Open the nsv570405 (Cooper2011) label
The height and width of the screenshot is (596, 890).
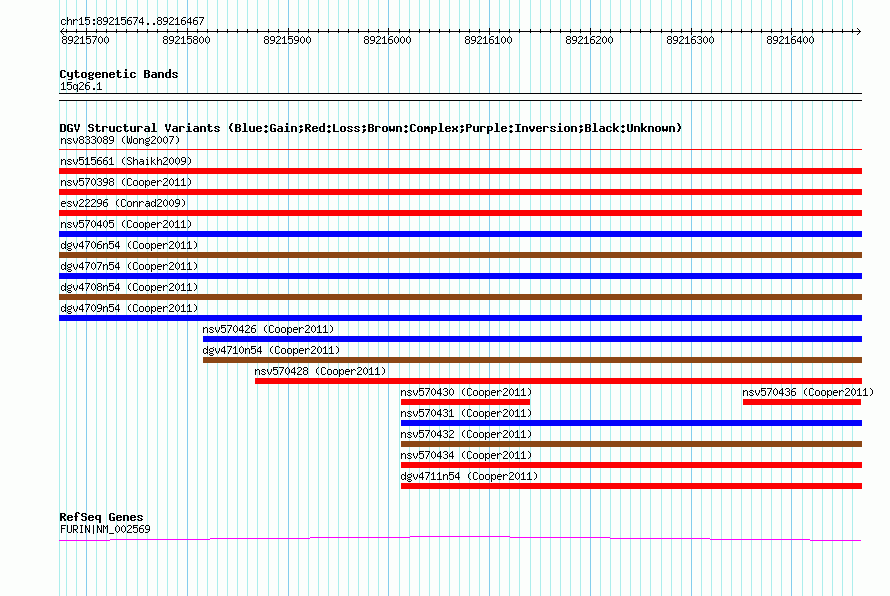[126, 224]
